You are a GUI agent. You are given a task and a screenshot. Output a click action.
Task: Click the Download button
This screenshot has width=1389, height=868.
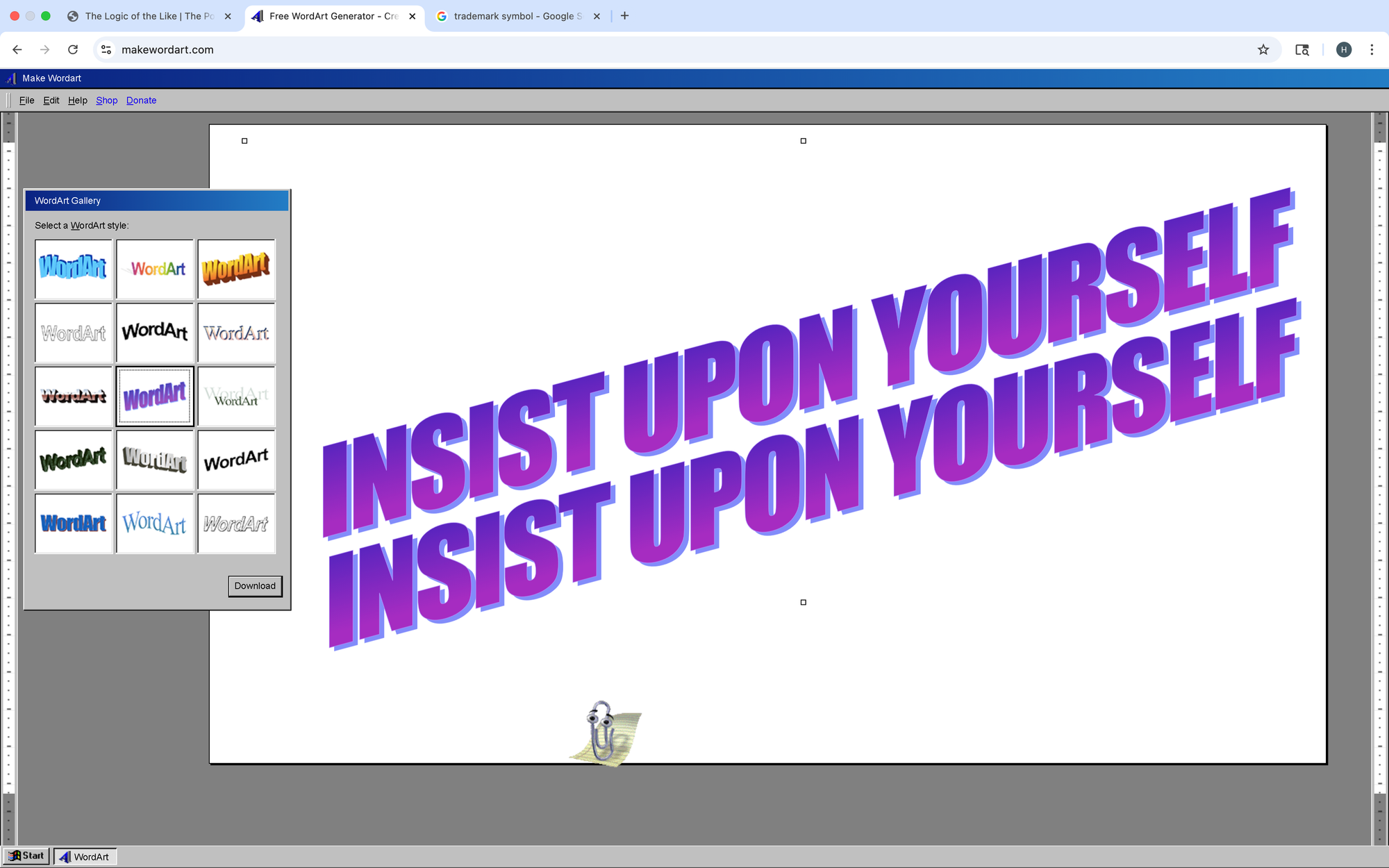[x=255, y=586]
